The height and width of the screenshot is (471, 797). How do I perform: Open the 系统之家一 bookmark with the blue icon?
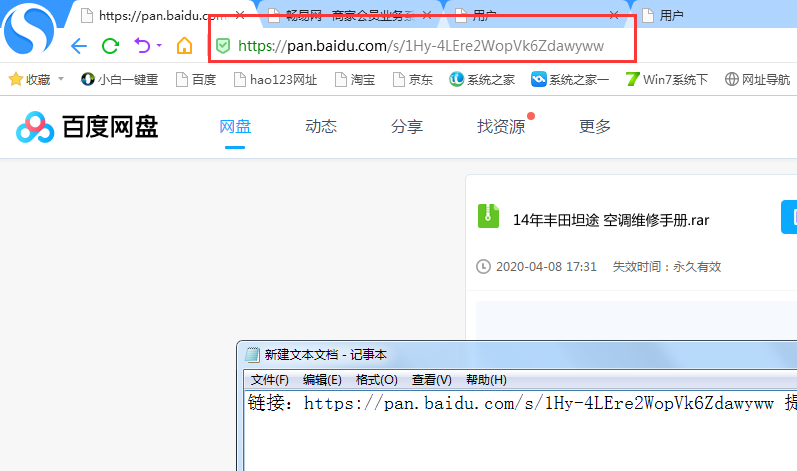pyautogui.click(x=570, y=80)
